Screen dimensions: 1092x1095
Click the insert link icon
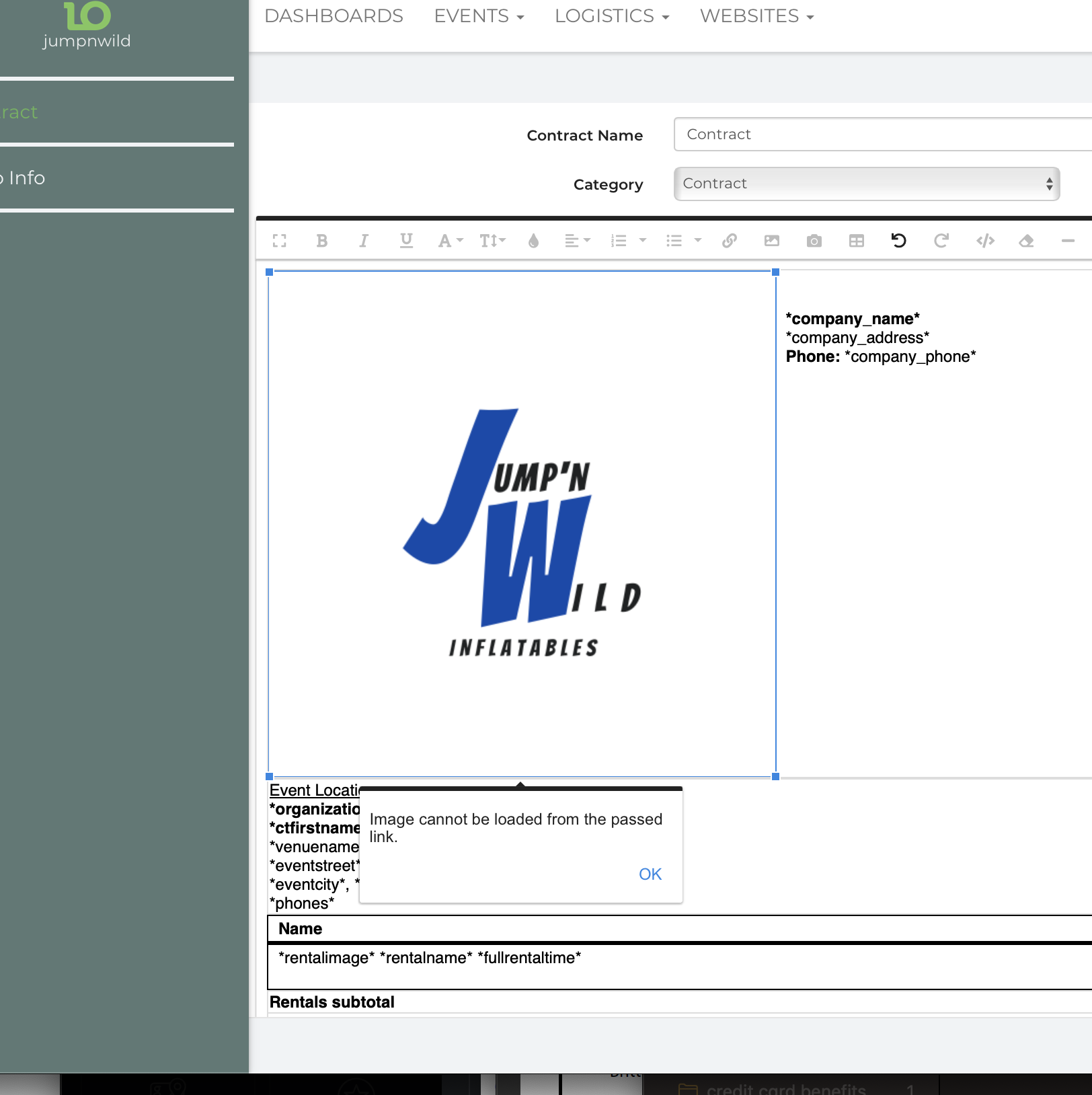pyautogui.click(x=730, y=241)
